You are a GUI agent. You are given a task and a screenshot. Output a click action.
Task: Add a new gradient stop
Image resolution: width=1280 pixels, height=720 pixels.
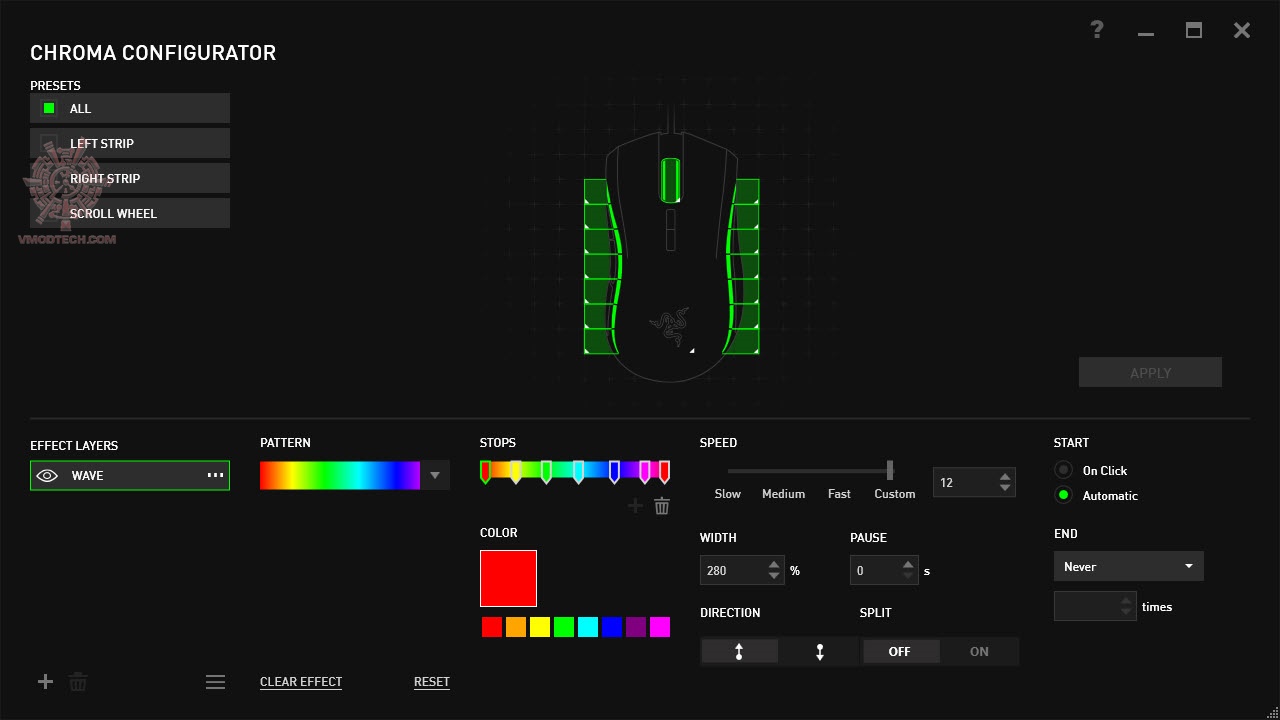635,506
